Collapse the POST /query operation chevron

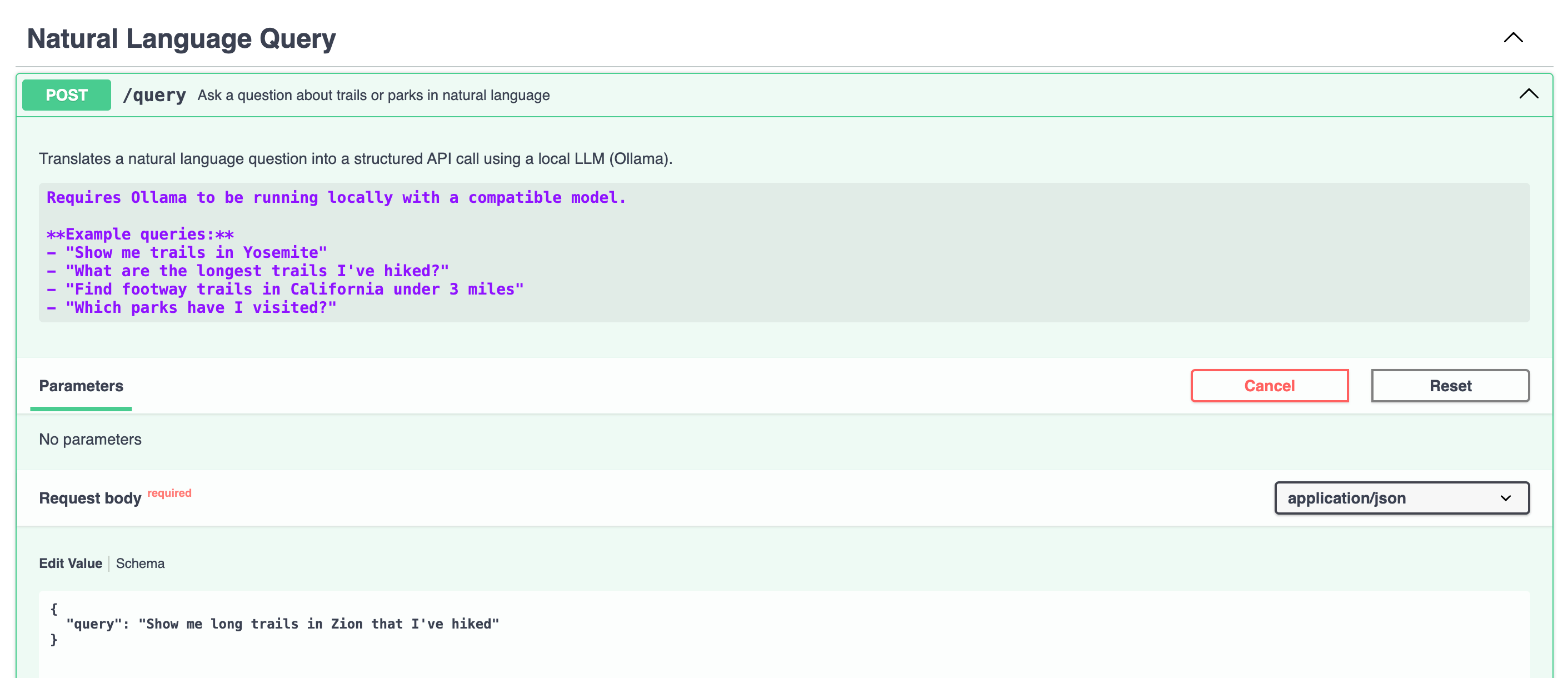click(1528, 94)
